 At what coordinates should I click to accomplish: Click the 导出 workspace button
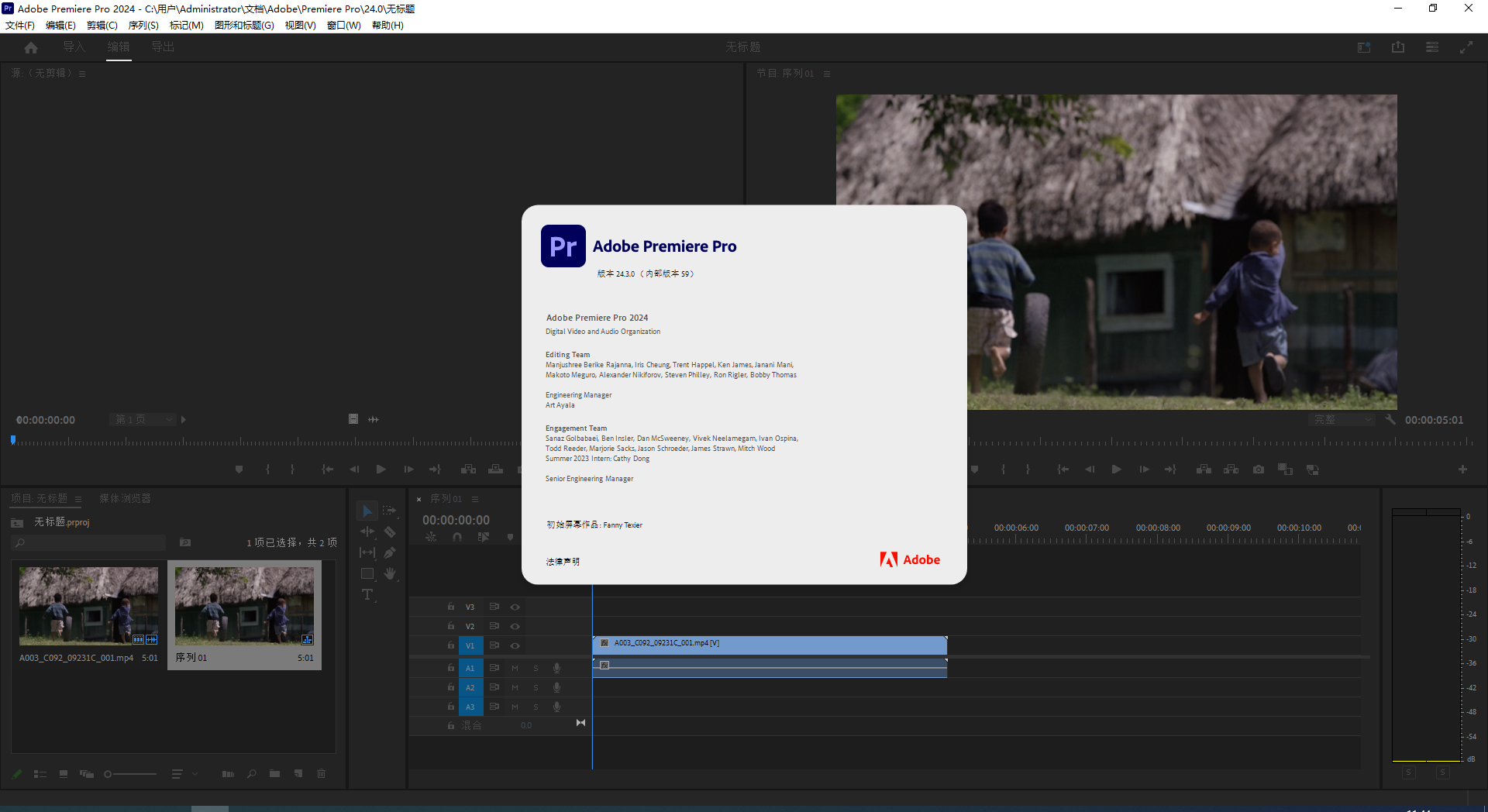[163, 47]
